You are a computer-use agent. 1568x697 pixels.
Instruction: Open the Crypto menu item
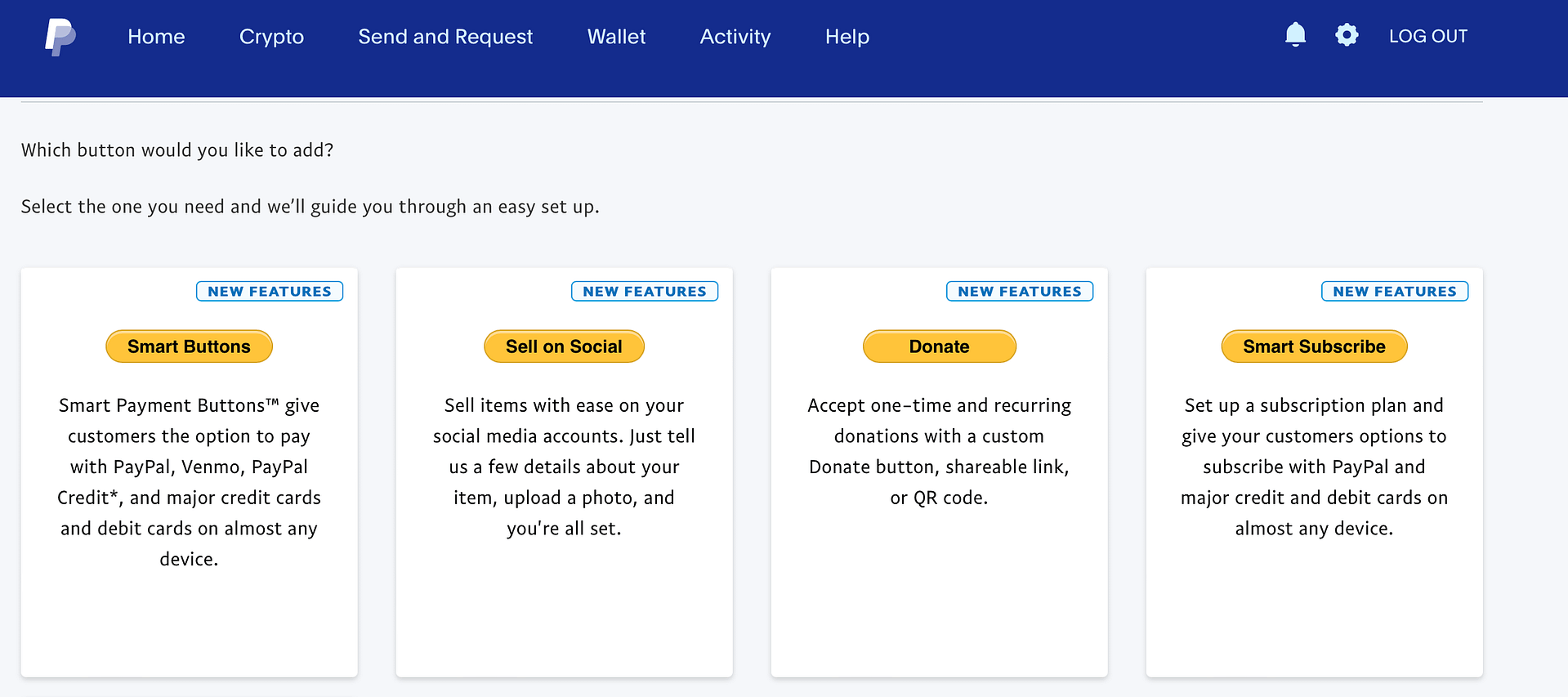(271, 37)
